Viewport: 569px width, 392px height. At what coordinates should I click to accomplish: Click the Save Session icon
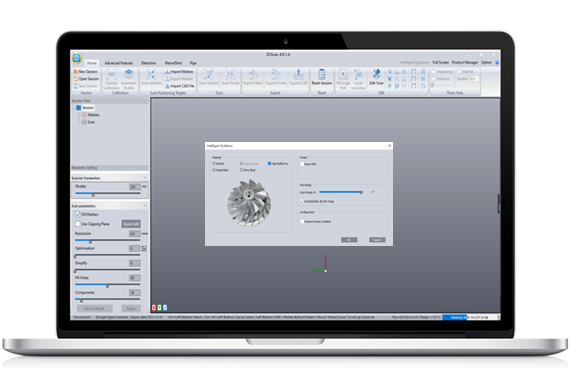(75, 86)
